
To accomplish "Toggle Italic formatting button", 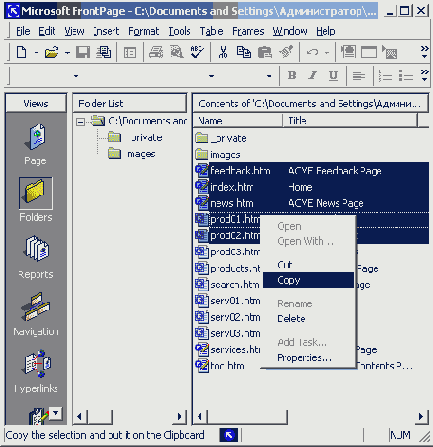I will (x=313, y=76).
